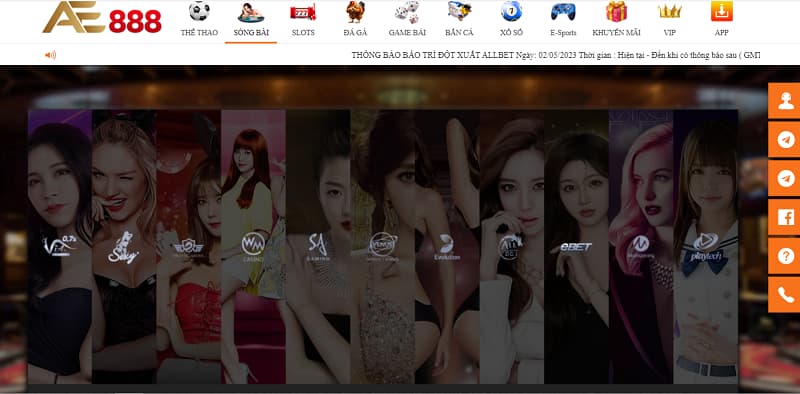The image size is (800, 394).
Task: Open the XỔ SỐ lottery menu
Action: (511, 19)
